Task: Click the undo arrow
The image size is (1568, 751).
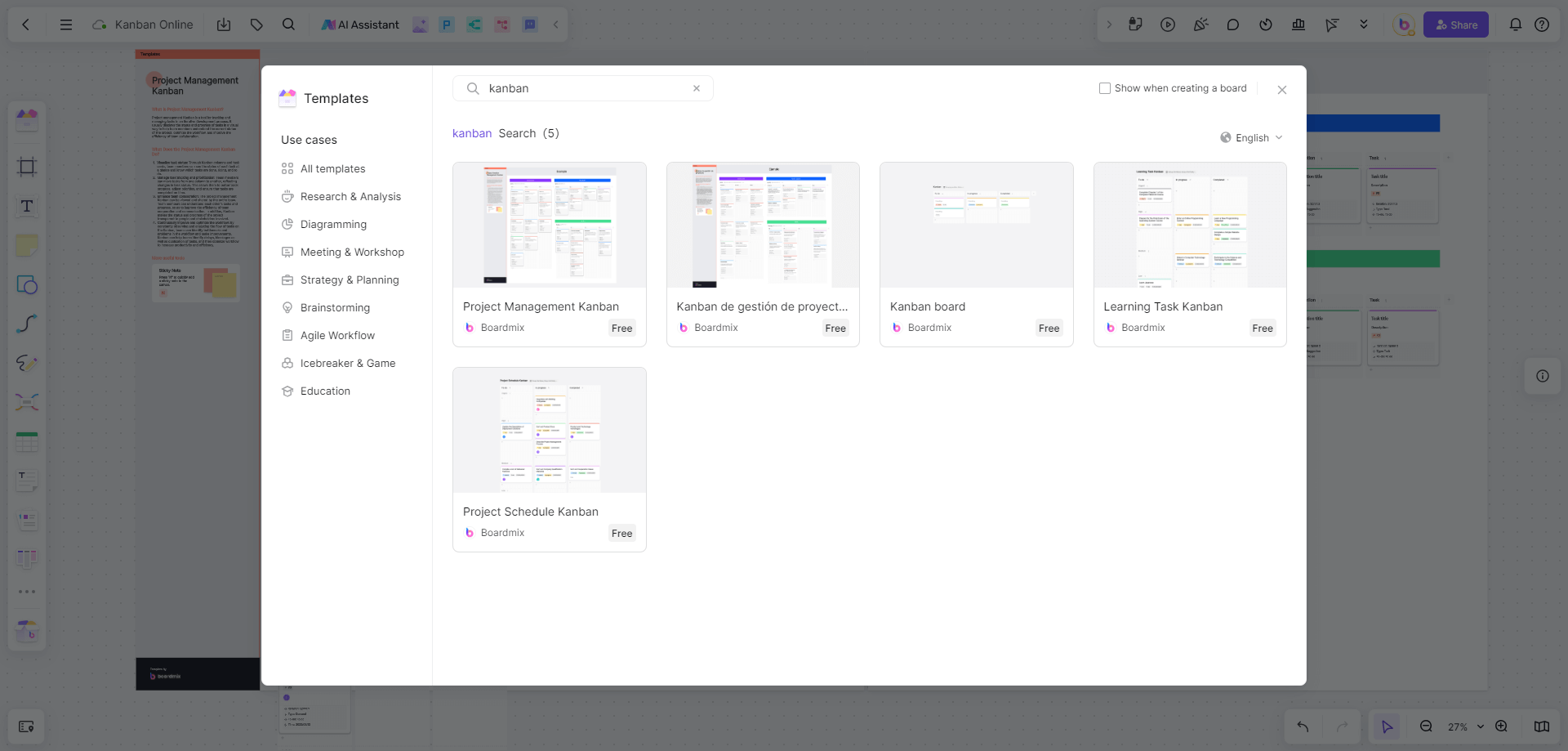Action: pos(1303,726)
